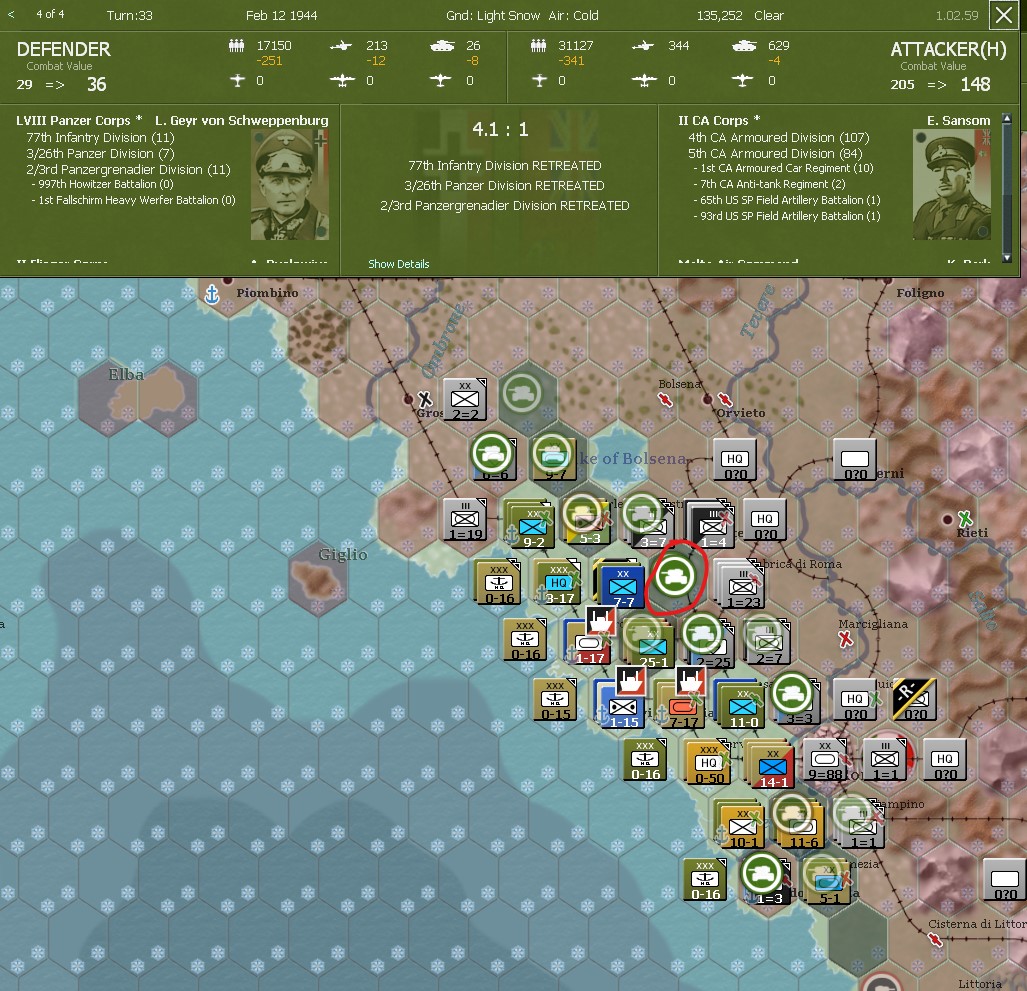1027x991 pixels.
Task: Select the red-circled tank unit counter
Action: 675,575
